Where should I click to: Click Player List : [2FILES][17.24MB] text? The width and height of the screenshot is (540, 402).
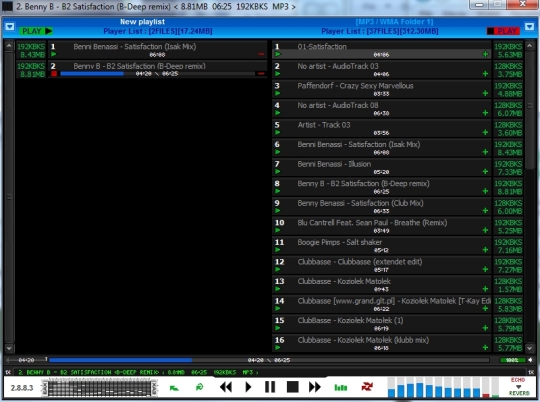[158, 31]
